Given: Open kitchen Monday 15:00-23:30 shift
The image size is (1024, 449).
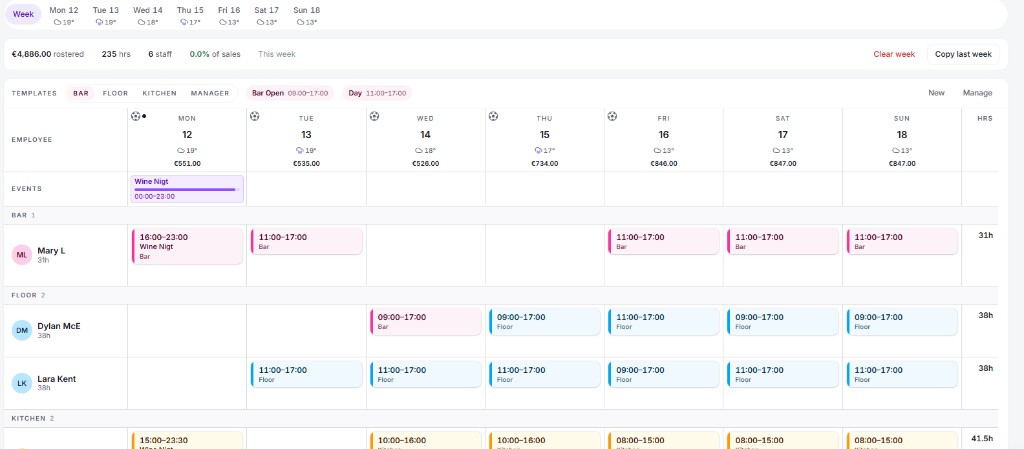Looking at the screenshot, I should tap(187, 441).
